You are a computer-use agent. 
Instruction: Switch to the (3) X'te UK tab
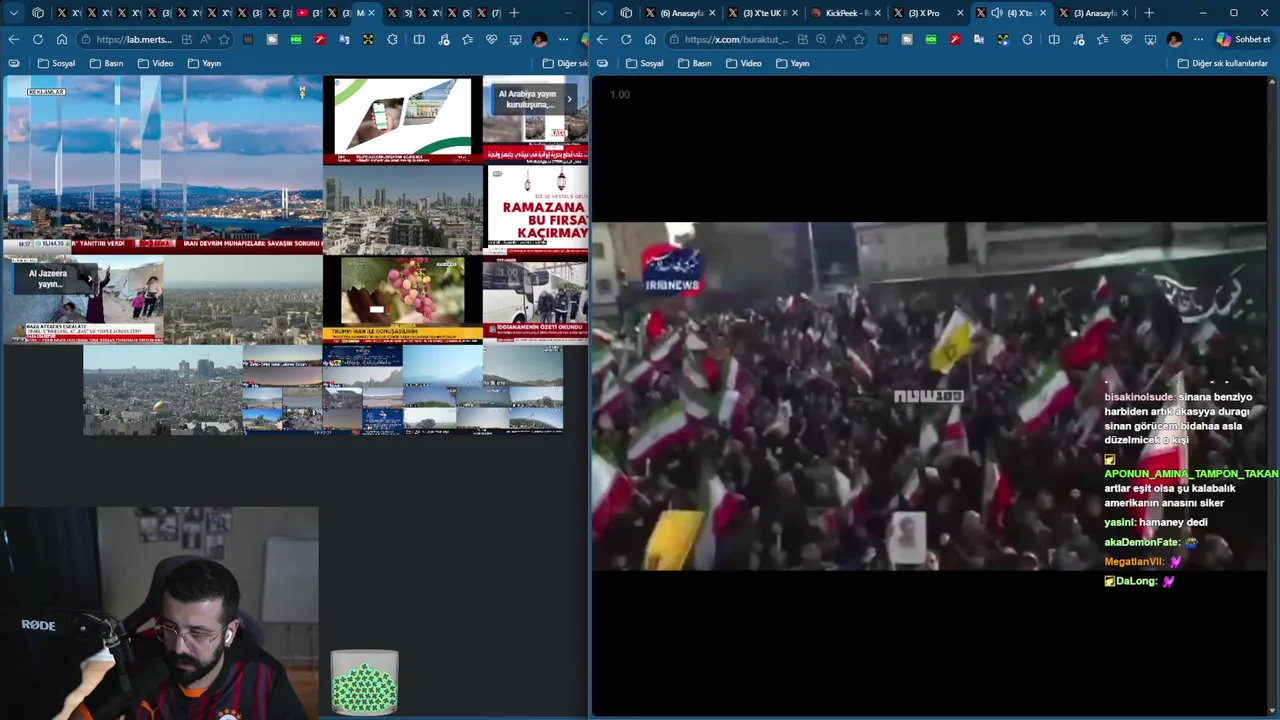click(x=764, y=13)
